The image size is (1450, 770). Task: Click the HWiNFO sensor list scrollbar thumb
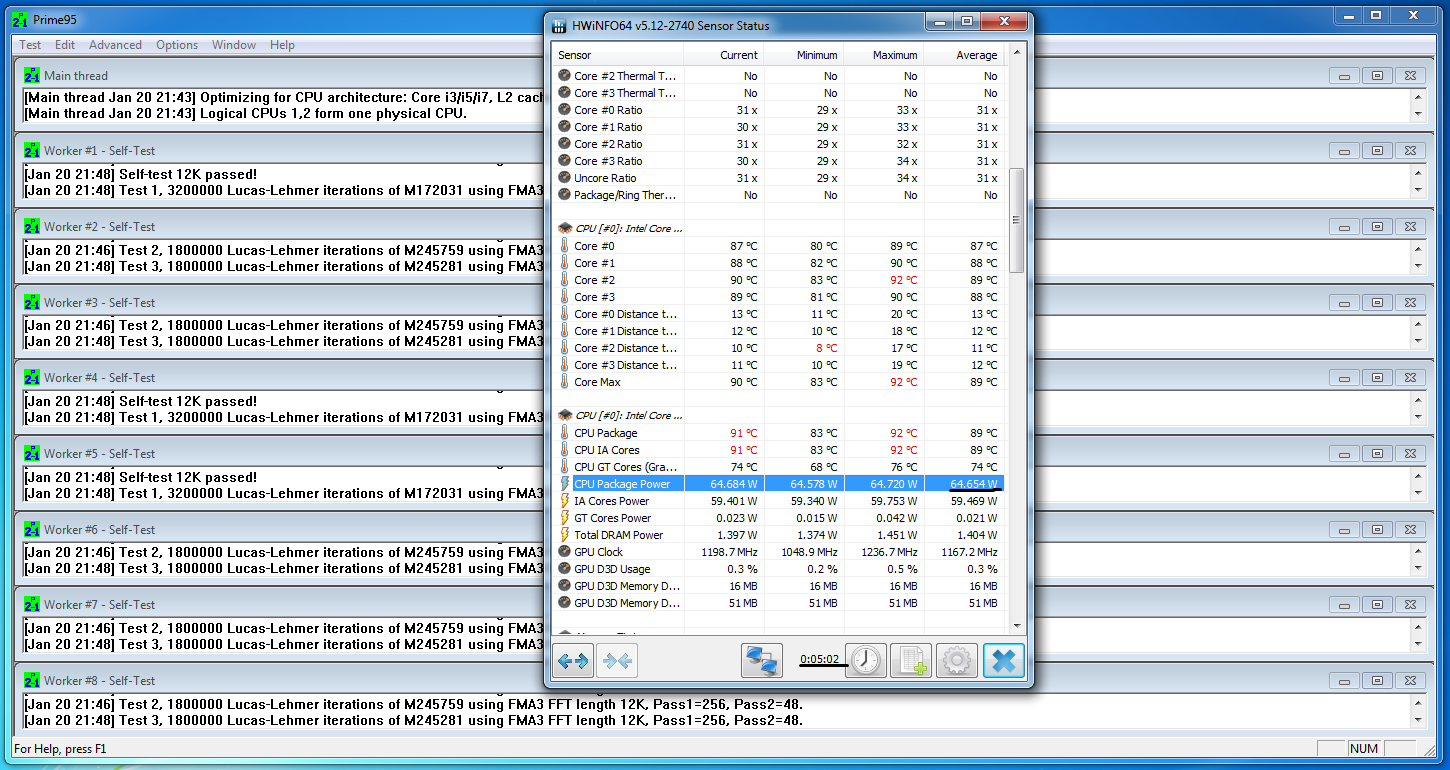point(1017,220)
